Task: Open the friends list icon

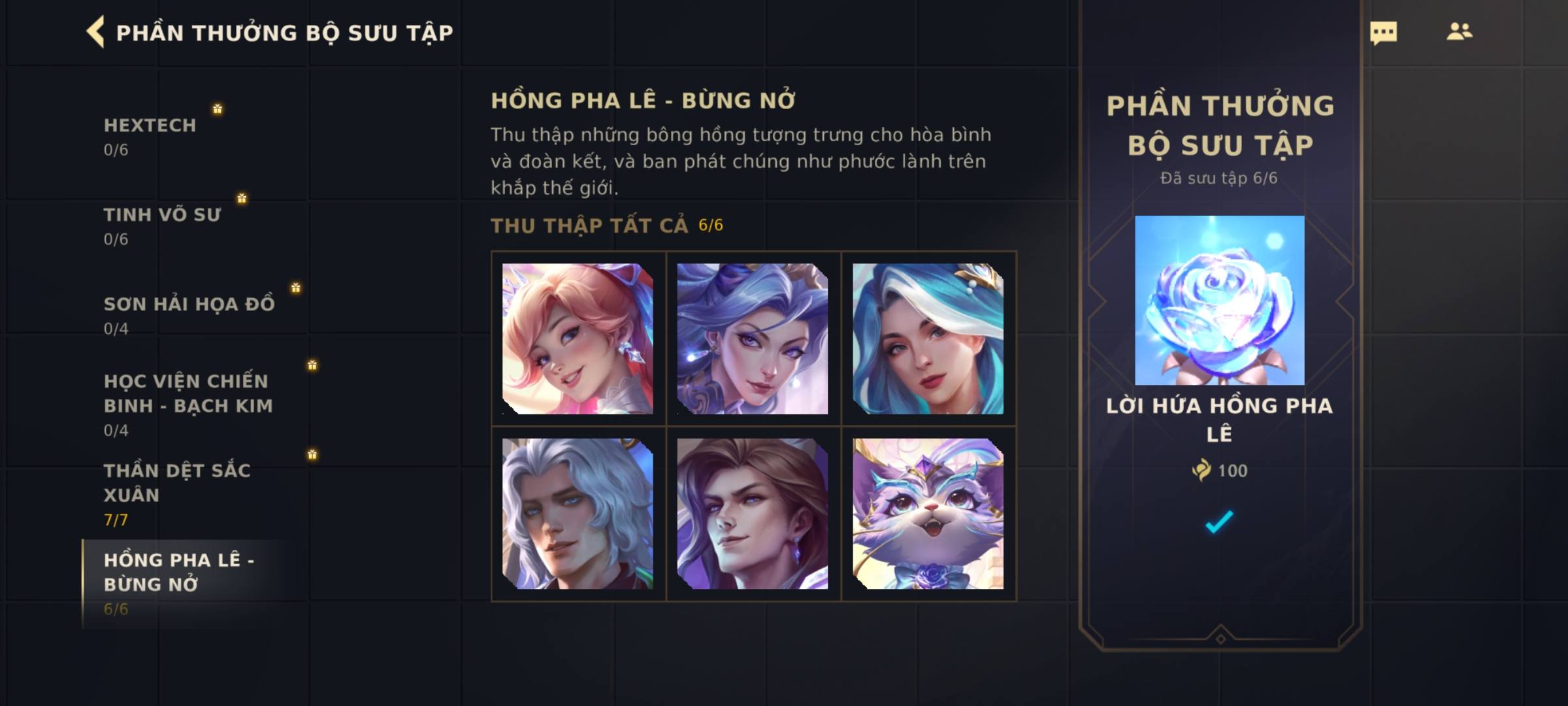Action: 1459,31
